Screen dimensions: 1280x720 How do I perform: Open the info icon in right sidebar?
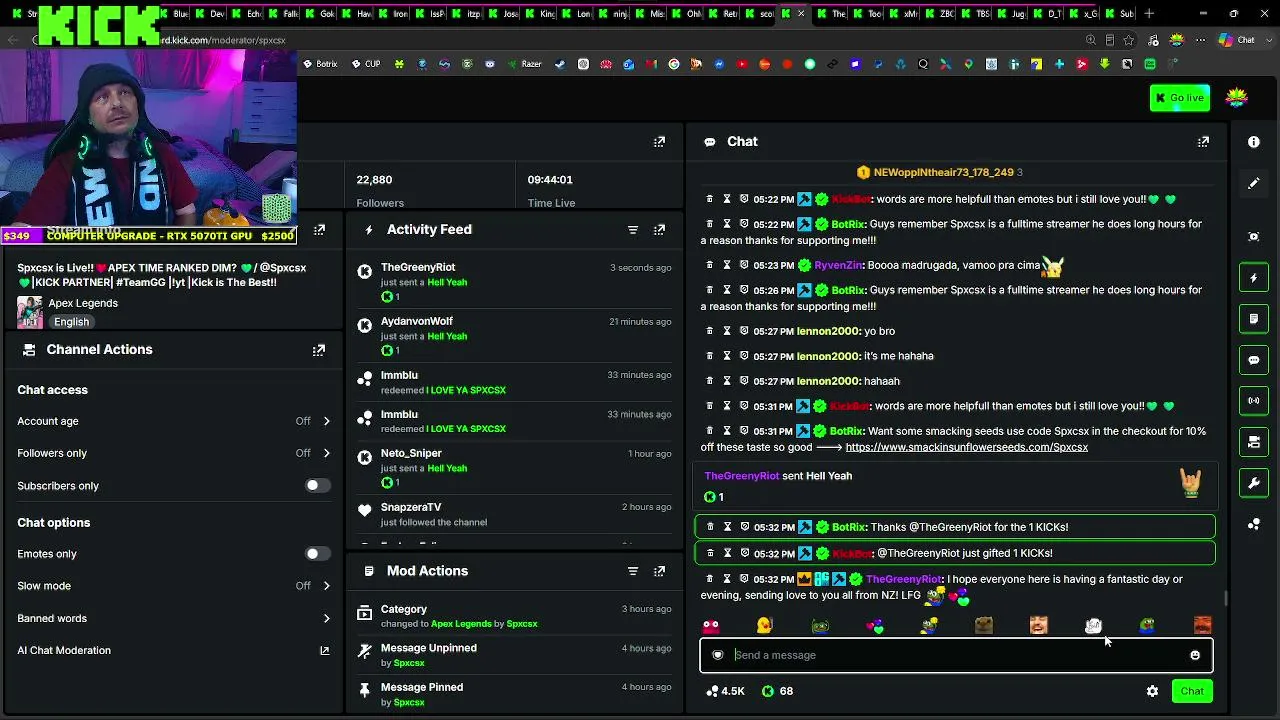point(1254,142)
